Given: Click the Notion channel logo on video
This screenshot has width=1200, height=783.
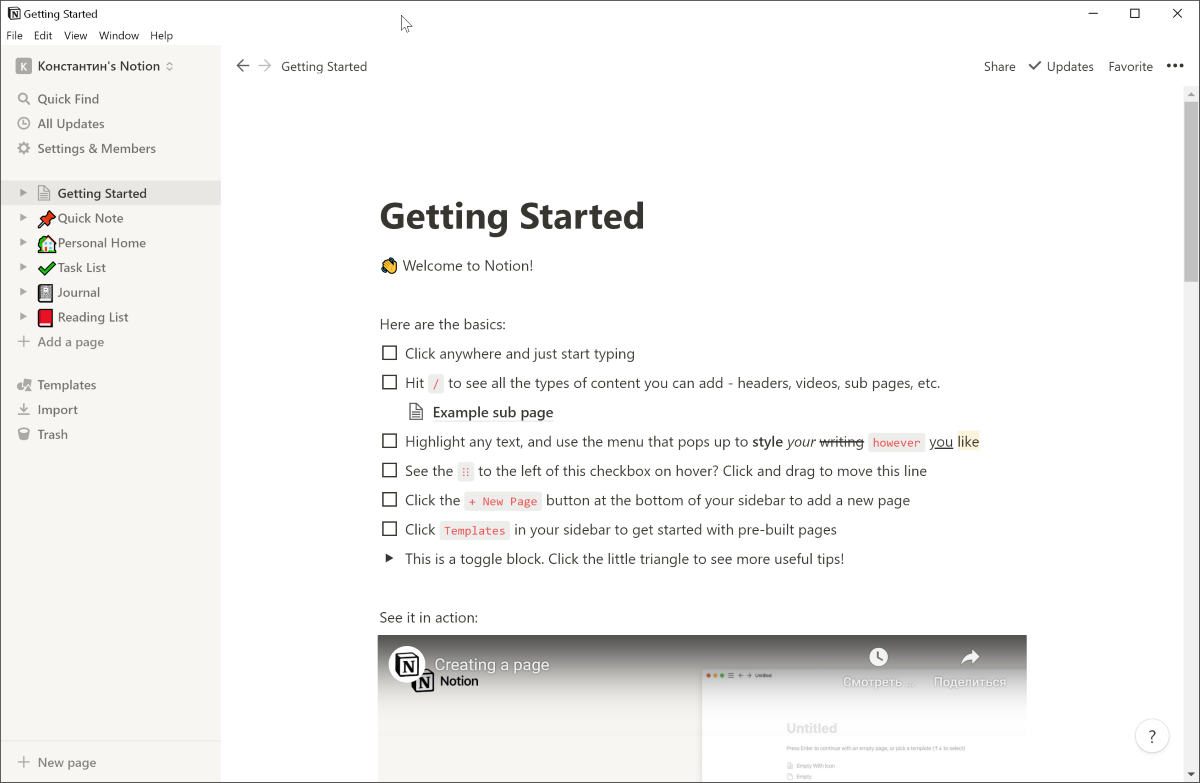Looking at the screenshot, I should coord(407,664).
